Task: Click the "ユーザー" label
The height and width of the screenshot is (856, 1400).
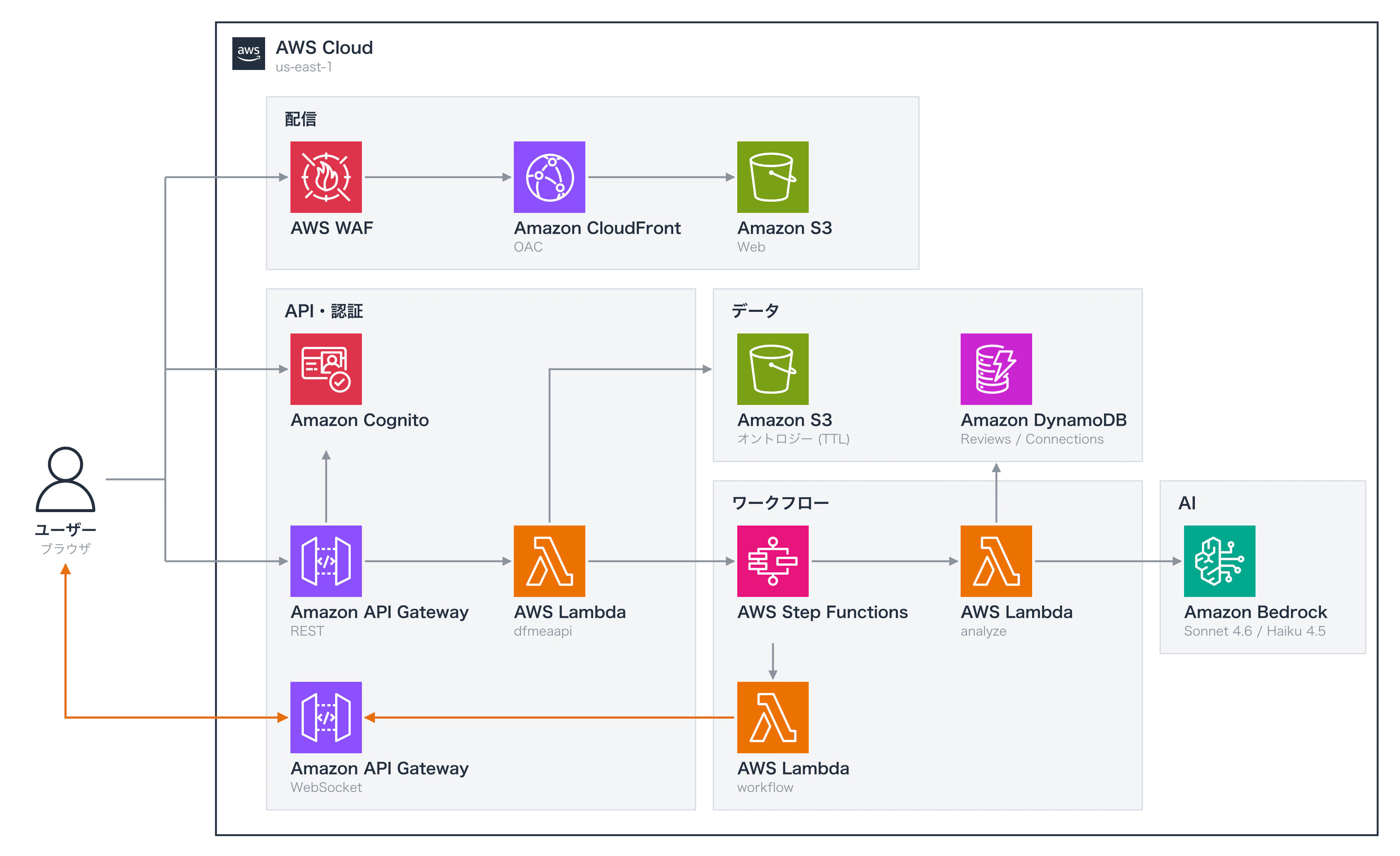Action: [65, 530]
